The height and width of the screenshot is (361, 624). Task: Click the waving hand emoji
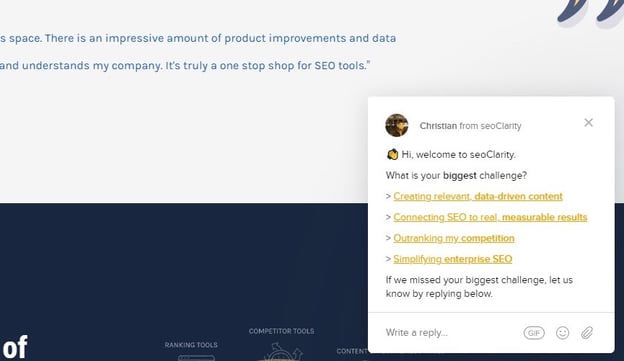[392, 154]
